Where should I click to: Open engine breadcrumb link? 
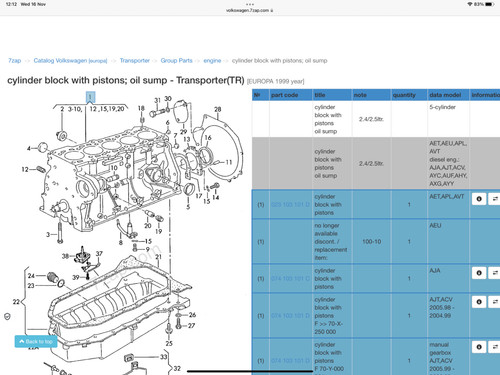tap(212, 61)
